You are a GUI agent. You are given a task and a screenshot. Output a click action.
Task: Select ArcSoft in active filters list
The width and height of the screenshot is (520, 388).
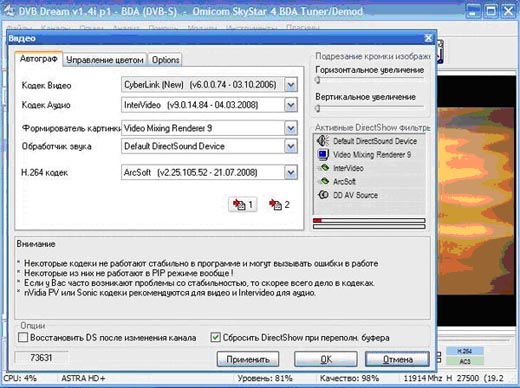click(x=344, y=182)
